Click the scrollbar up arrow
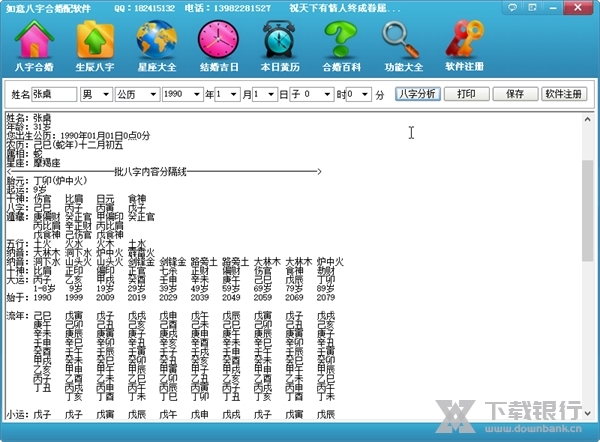This screenshot has width=600, height=442. [587, 119]
